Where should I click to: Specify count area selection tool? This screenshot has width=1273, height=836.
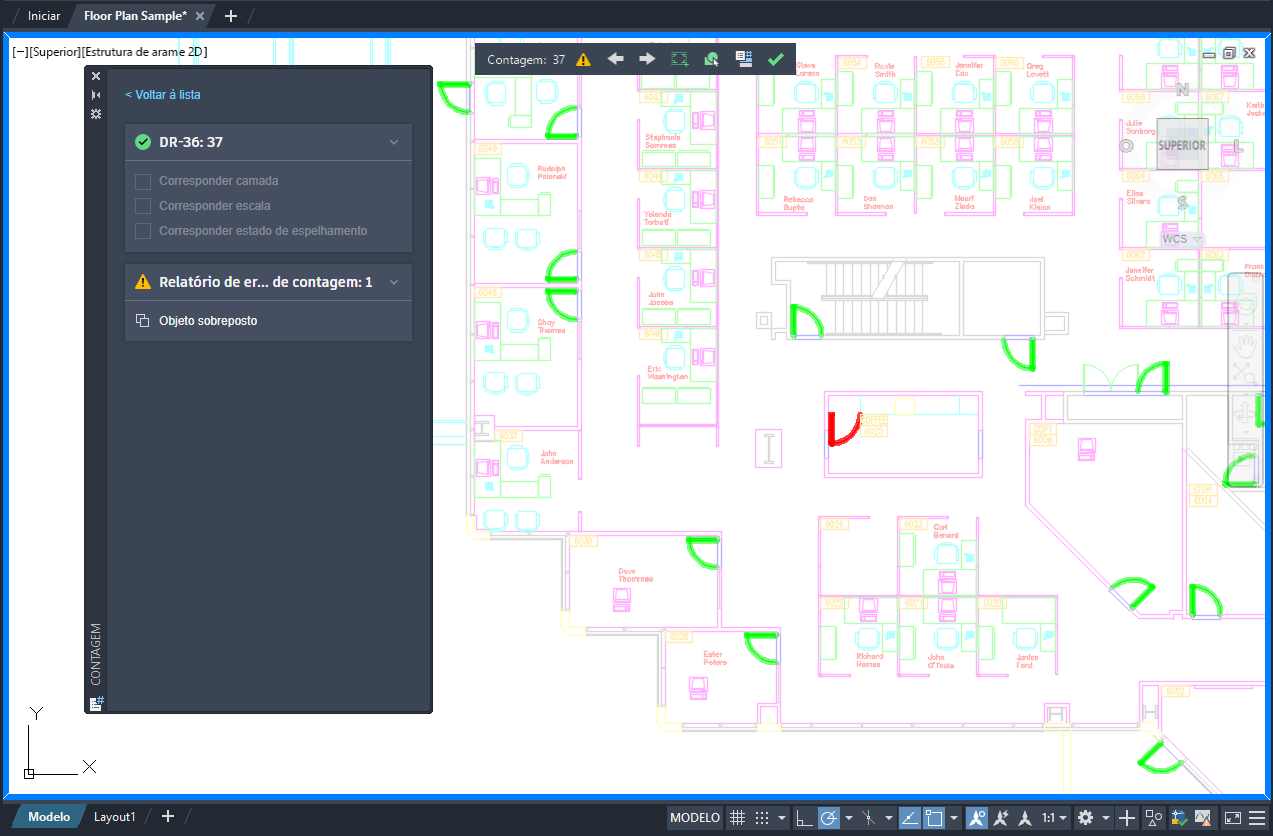tap(679, 59)
